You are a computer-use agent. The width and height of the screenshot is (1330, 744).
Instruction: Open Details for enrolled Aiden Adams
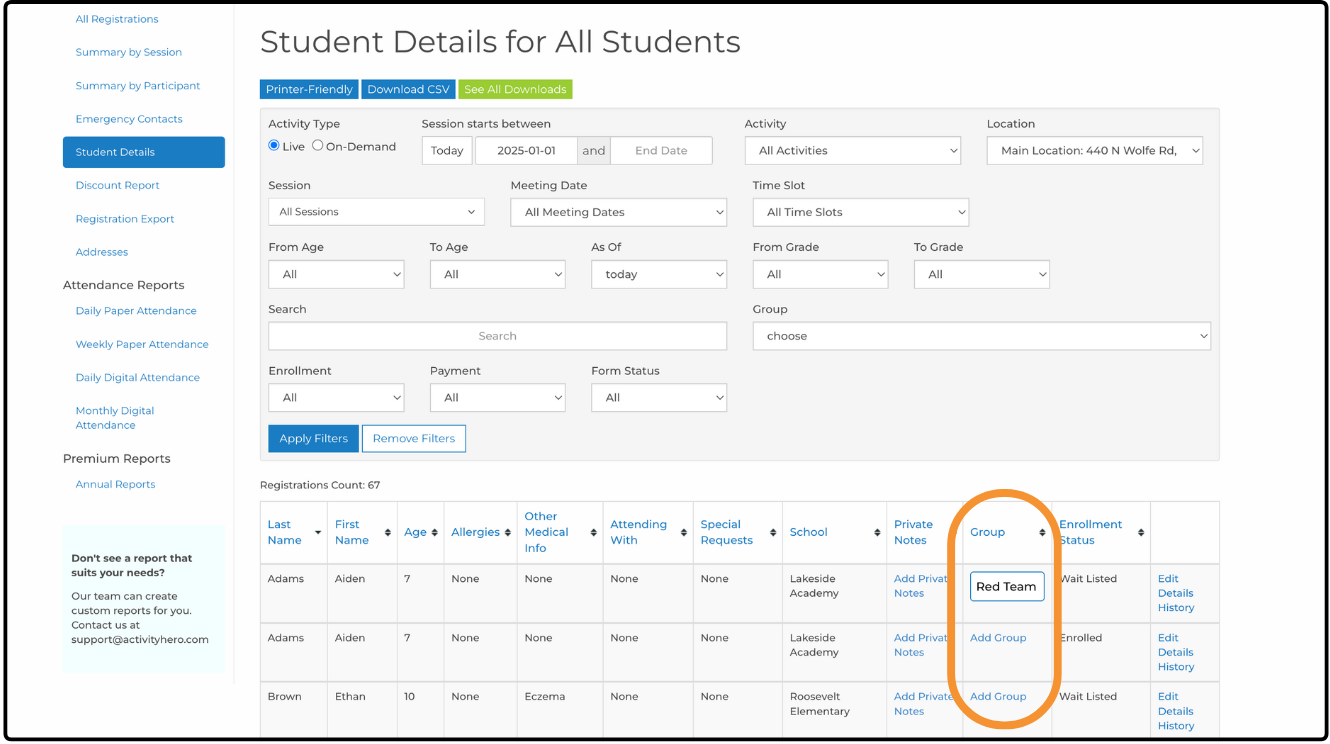pos(1176,652)
